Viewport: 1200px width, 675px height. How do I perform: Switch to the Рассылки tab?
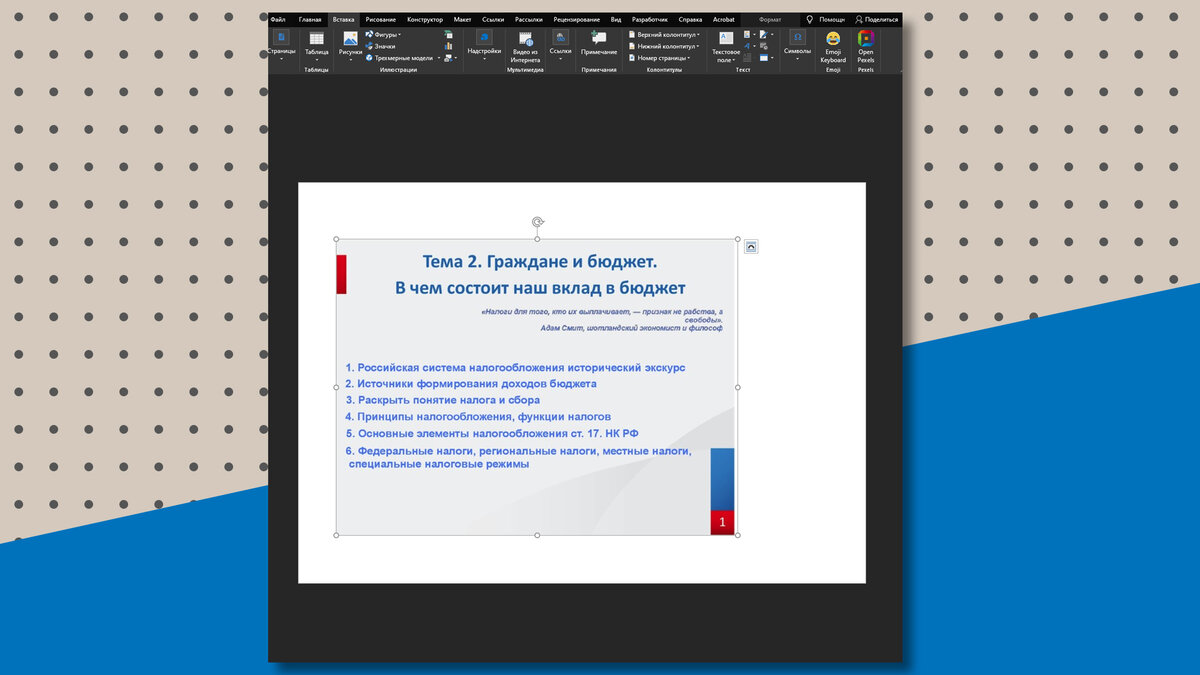[x=529, y=19]
